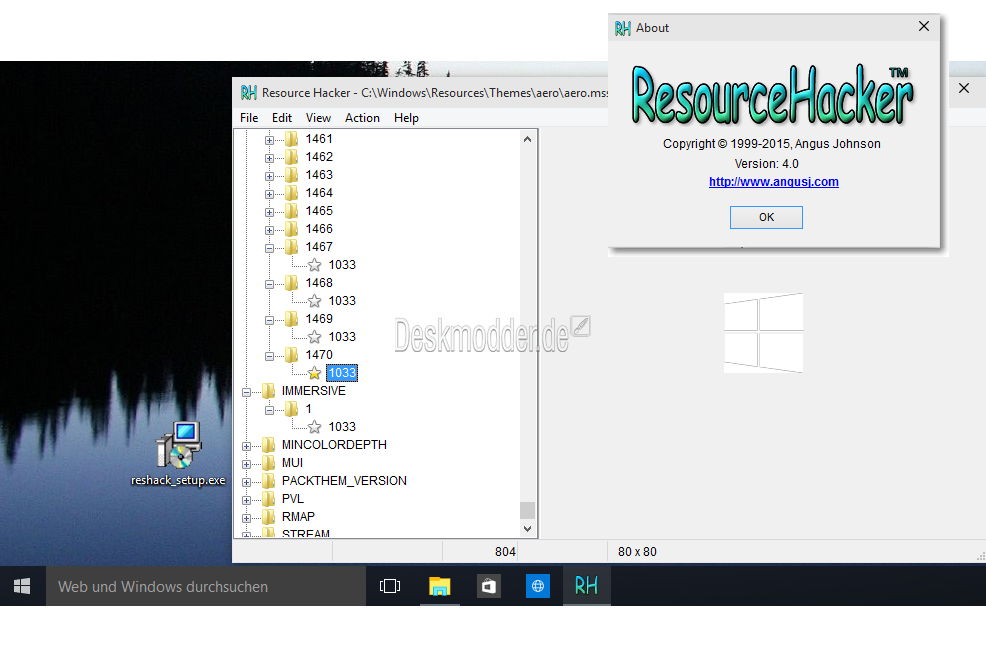This screenshot has height=659, width=986.
Task: Click the folder icon of node 1463
Action: [291, 175]
